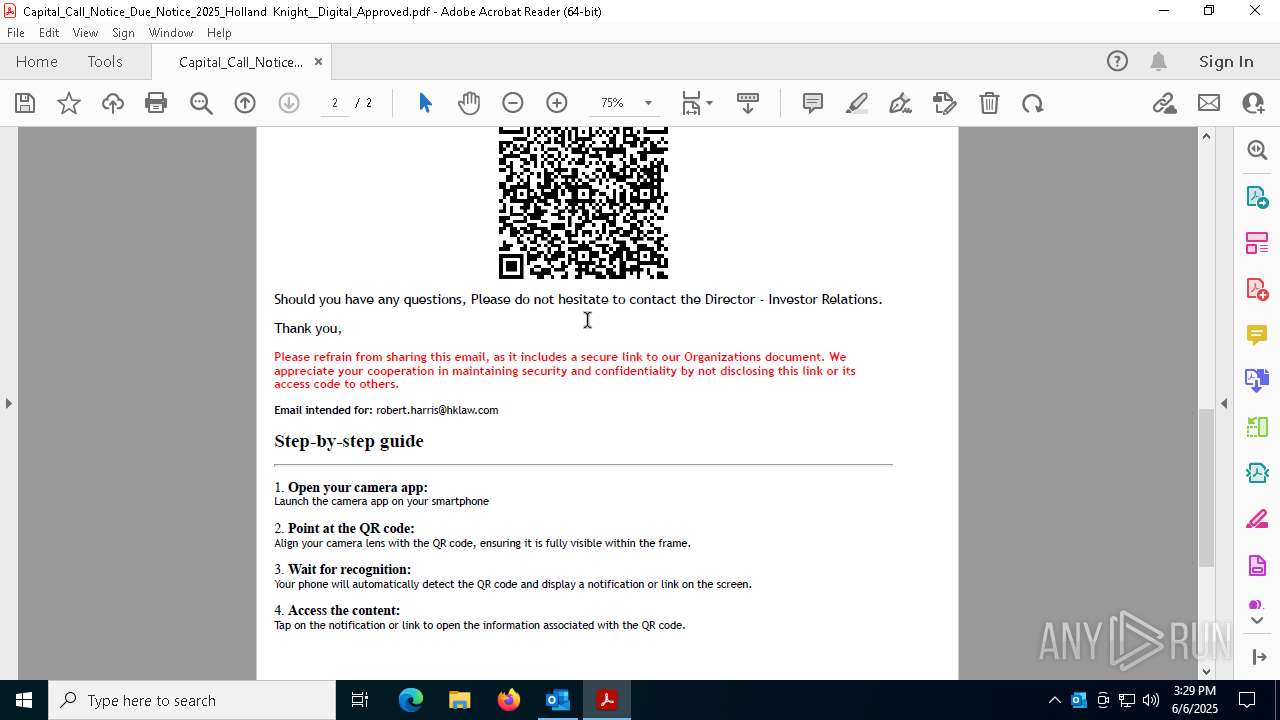This screenshot has height=720, width=1280.
Task: Go to previous page arrow
Action: coord(245,103)
